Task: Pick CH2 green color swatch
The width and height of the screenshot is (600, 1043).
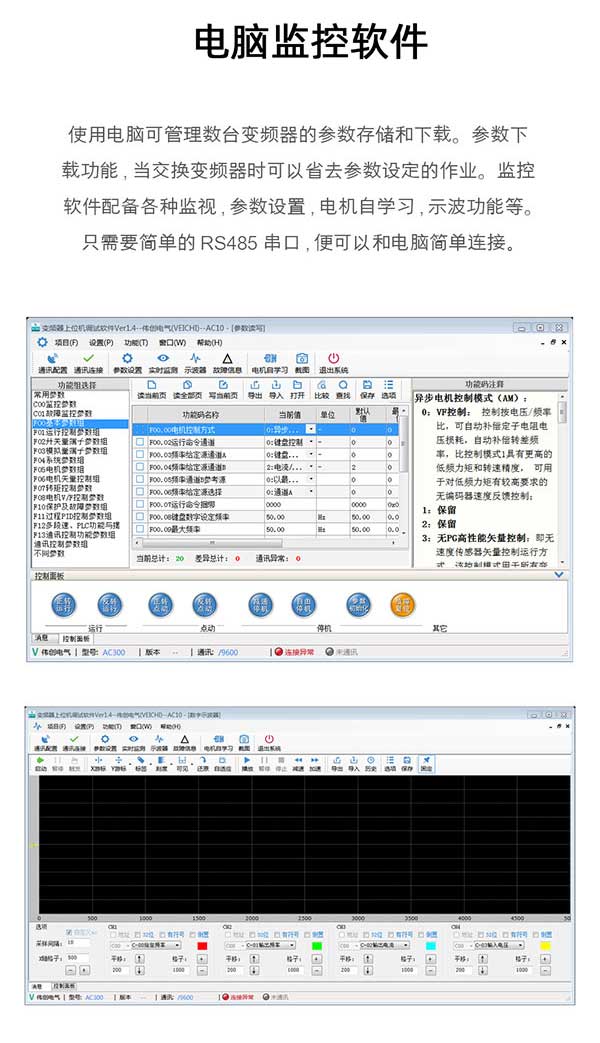Action: point(317,945)
